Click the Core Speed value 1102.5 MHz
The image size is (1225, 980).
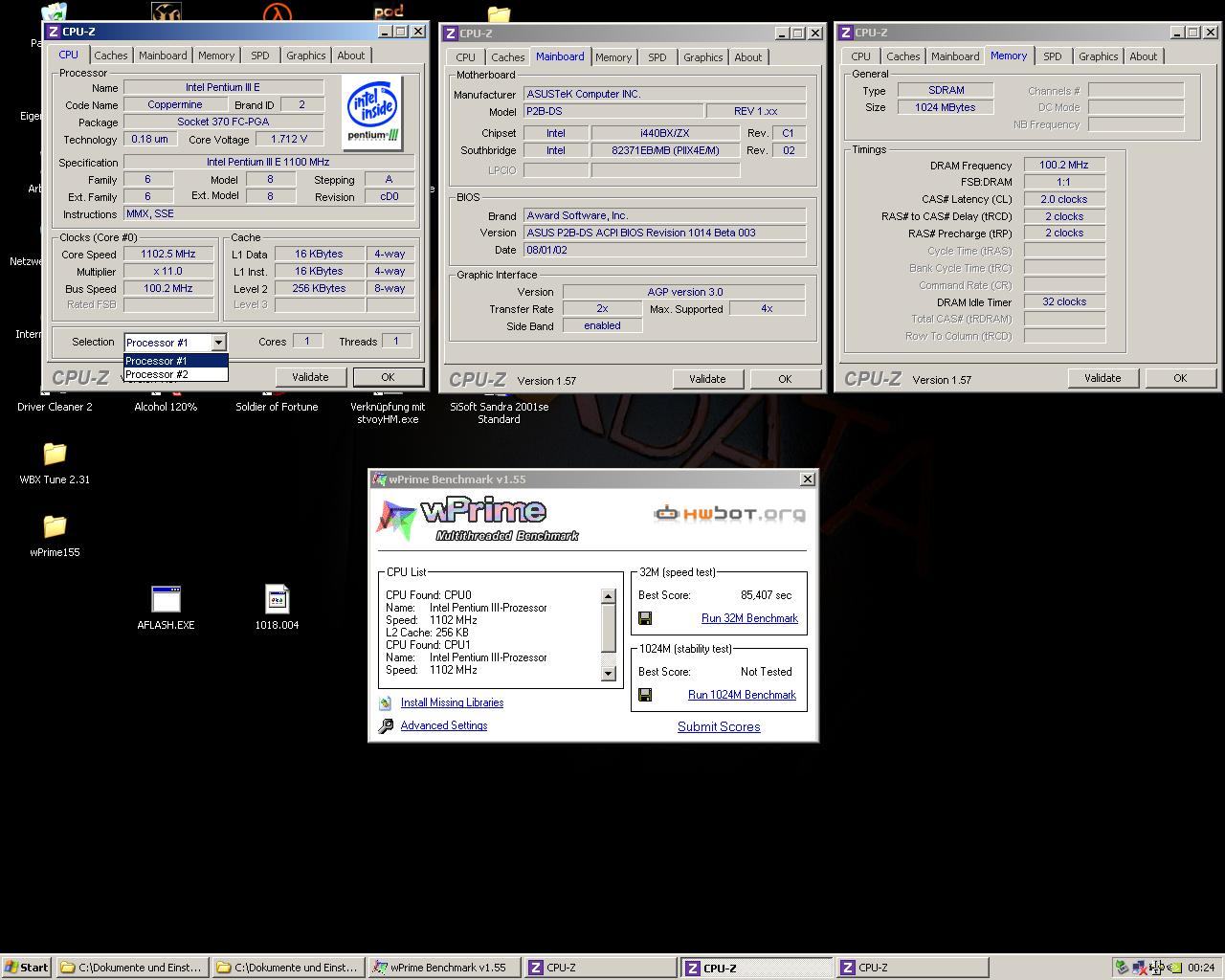click(168, 255)
